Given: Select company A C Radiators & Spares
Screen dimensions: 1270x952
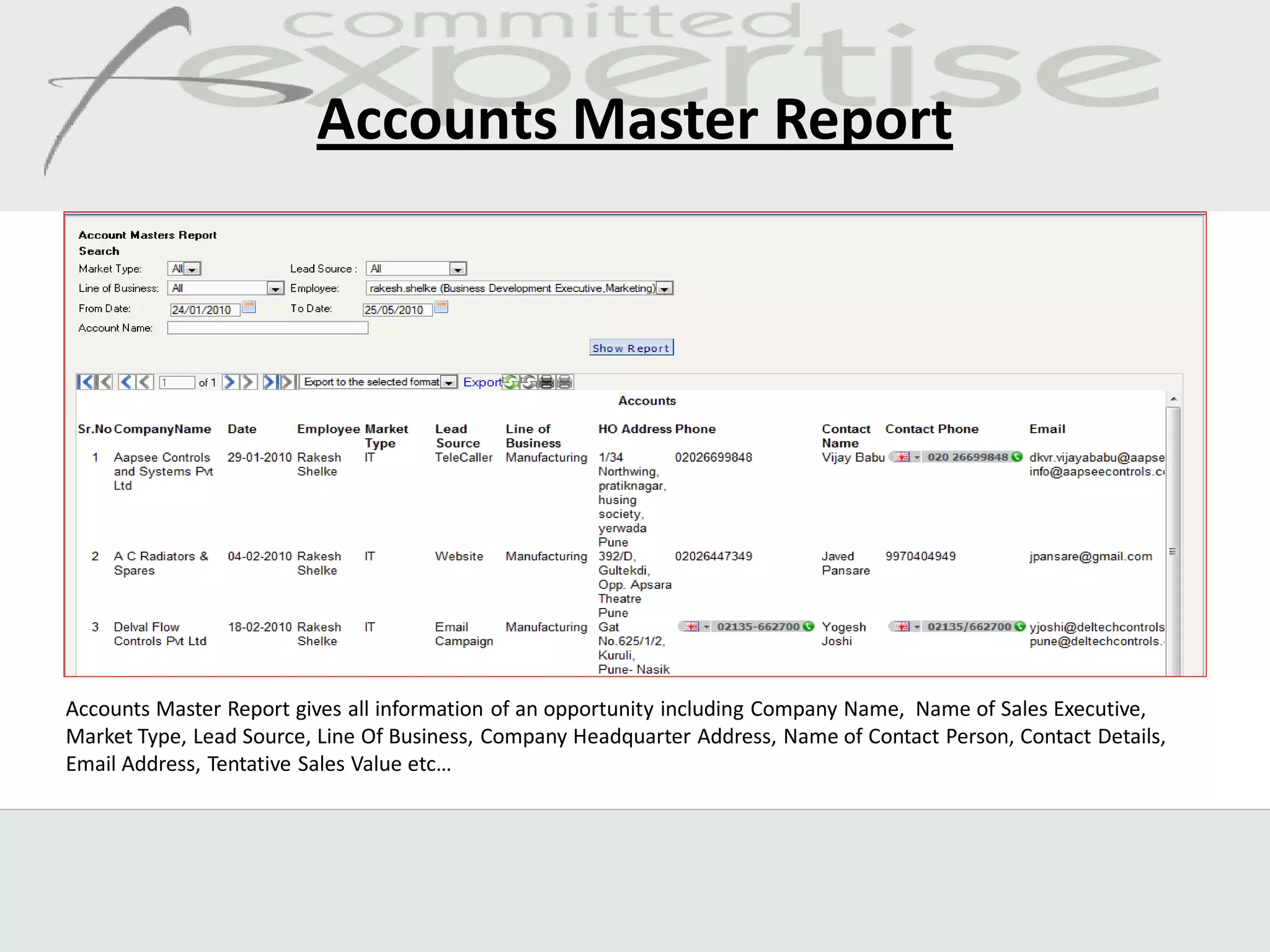Looking at the screenshot, I should point(161,563).
